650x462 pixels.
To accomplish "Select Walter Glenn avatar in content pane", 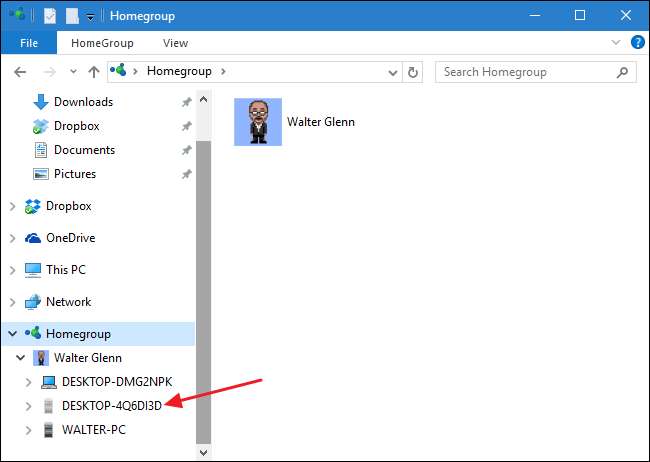I will click(x=258, y=122).
